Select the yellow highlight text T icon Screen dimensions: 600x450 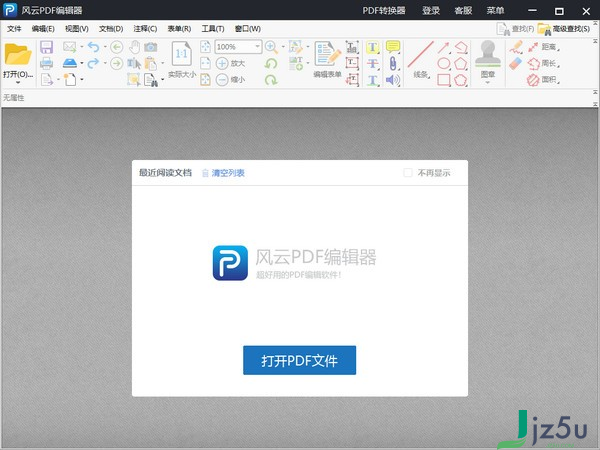click(x=372, y=47)
